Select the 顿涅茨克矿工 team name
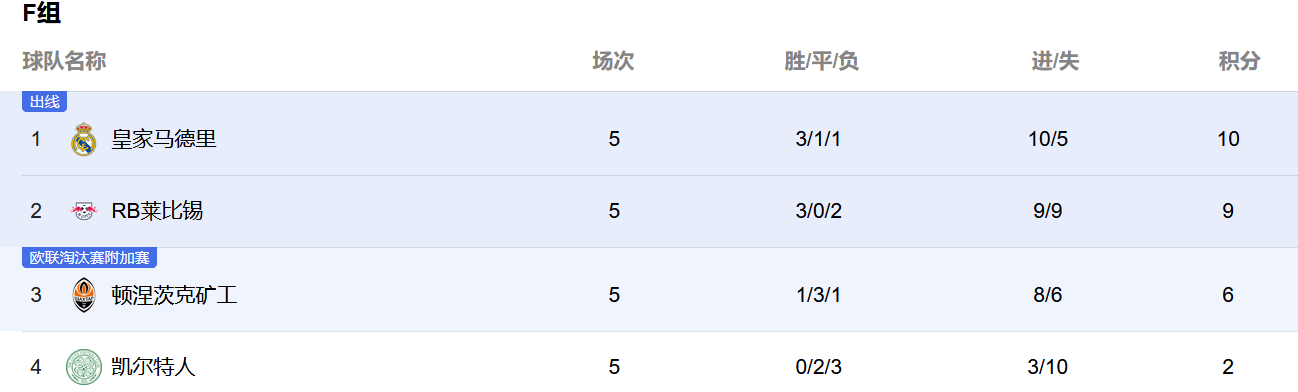1298x392 pixels. [x=174, y=295]
